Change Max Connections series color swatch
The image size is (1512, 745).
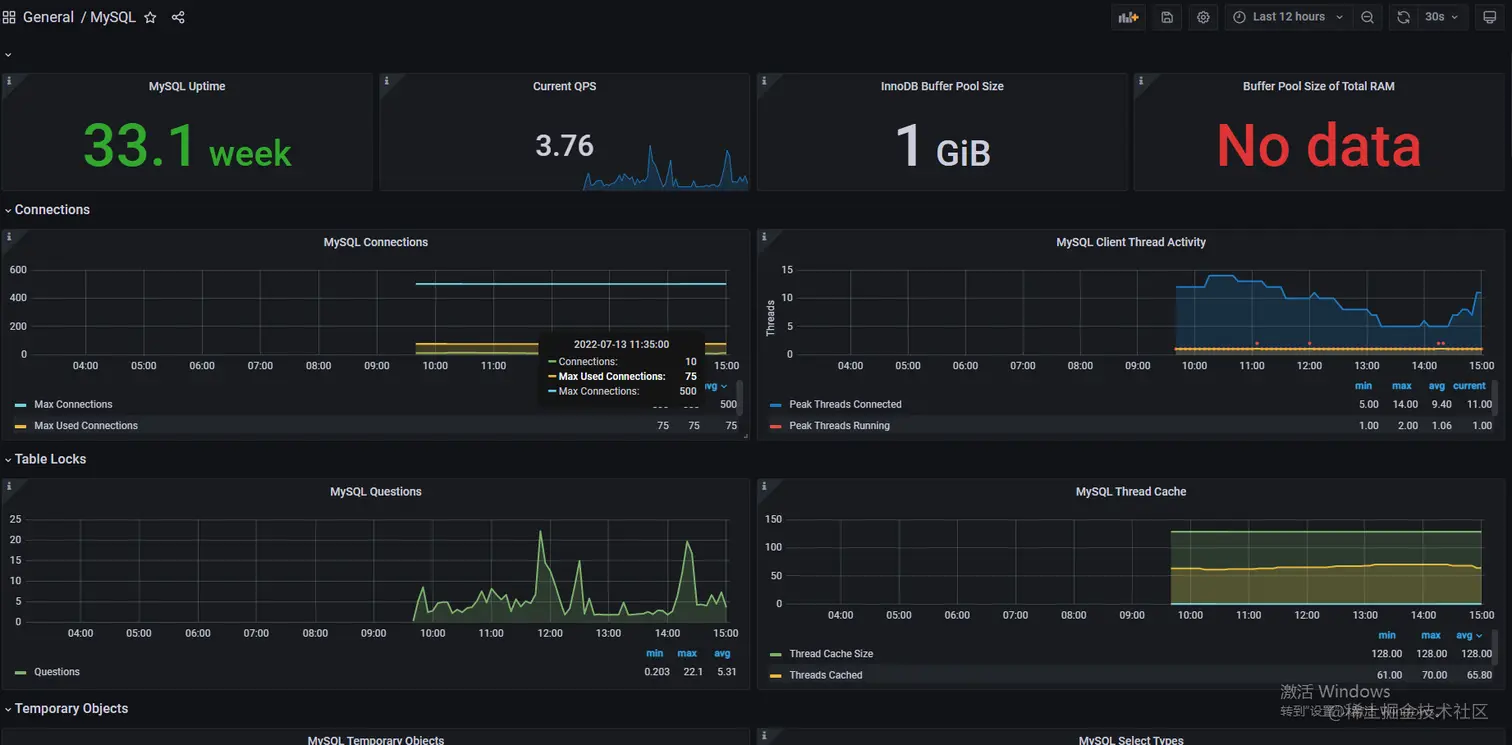(21, 405)
